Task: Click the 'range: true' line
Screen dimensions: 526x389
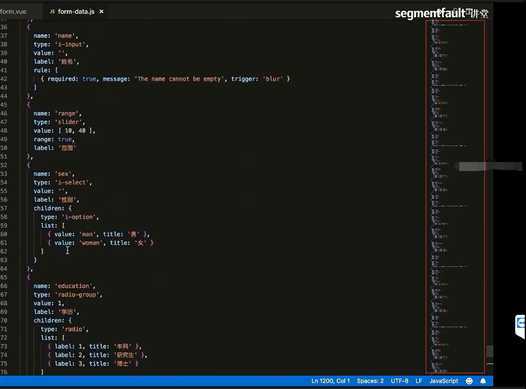Action: 54,139
